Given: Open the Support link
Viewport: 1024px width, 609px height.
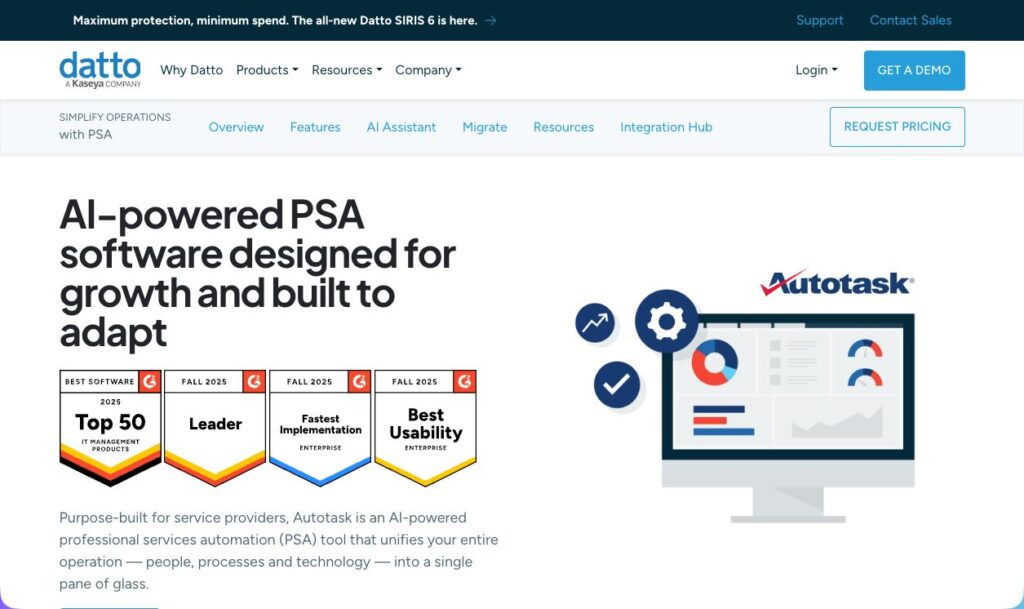Looking at the screenshot, I should coord(820,20).
